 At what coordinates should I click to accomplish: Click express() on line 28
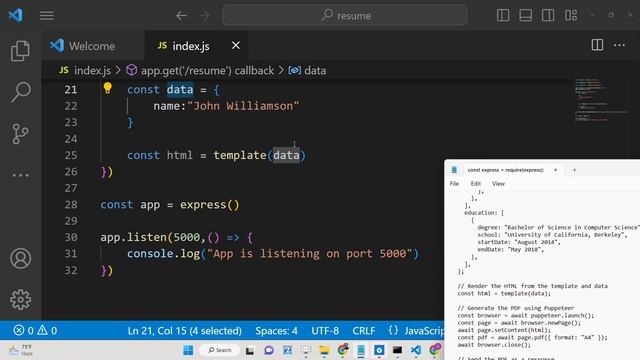[210, 204]
